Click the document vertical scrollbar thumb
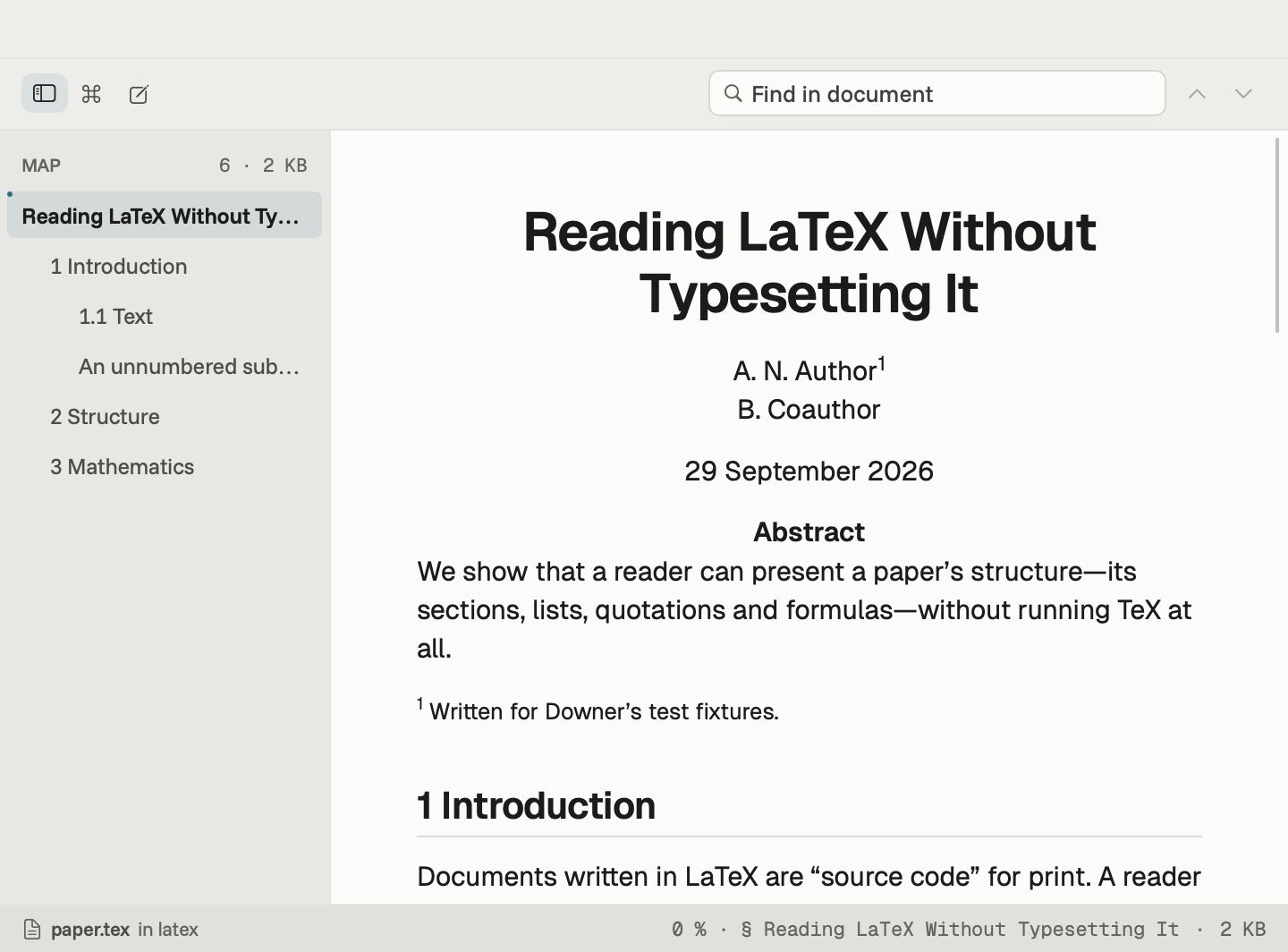This screenshot has height=952, width=1288. coord(1276,235)
